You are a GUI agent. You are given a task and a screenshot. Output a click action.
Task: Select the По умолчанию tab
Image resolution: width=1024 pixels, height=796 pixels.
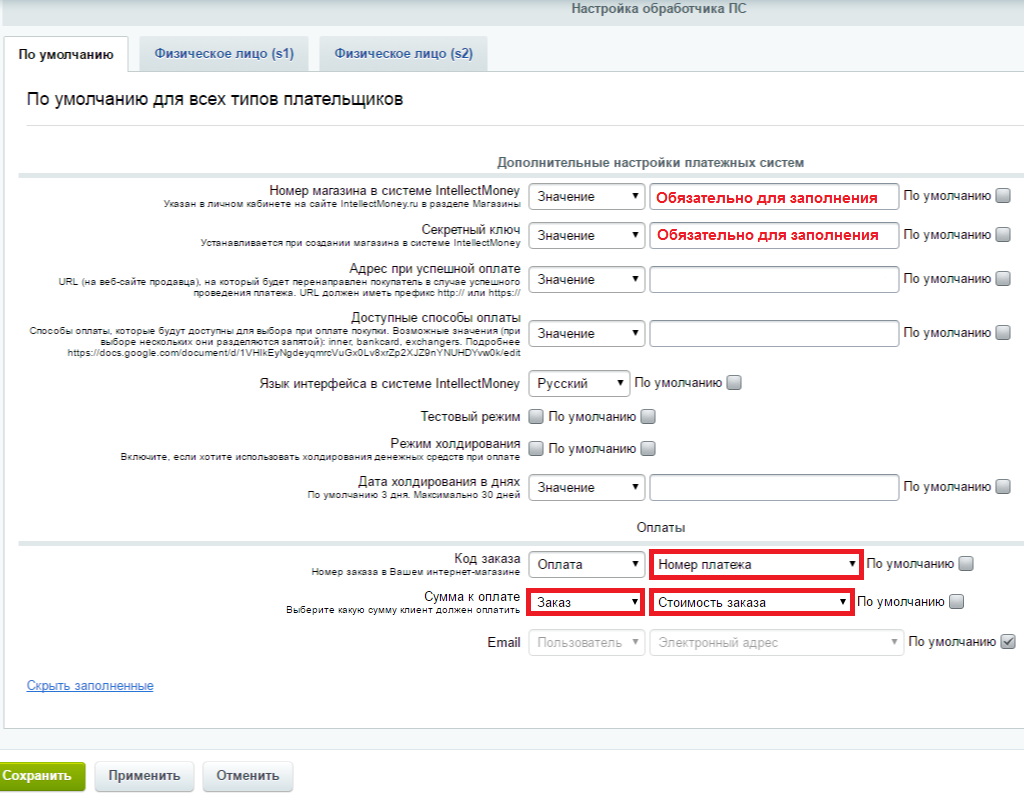point(66,54)
